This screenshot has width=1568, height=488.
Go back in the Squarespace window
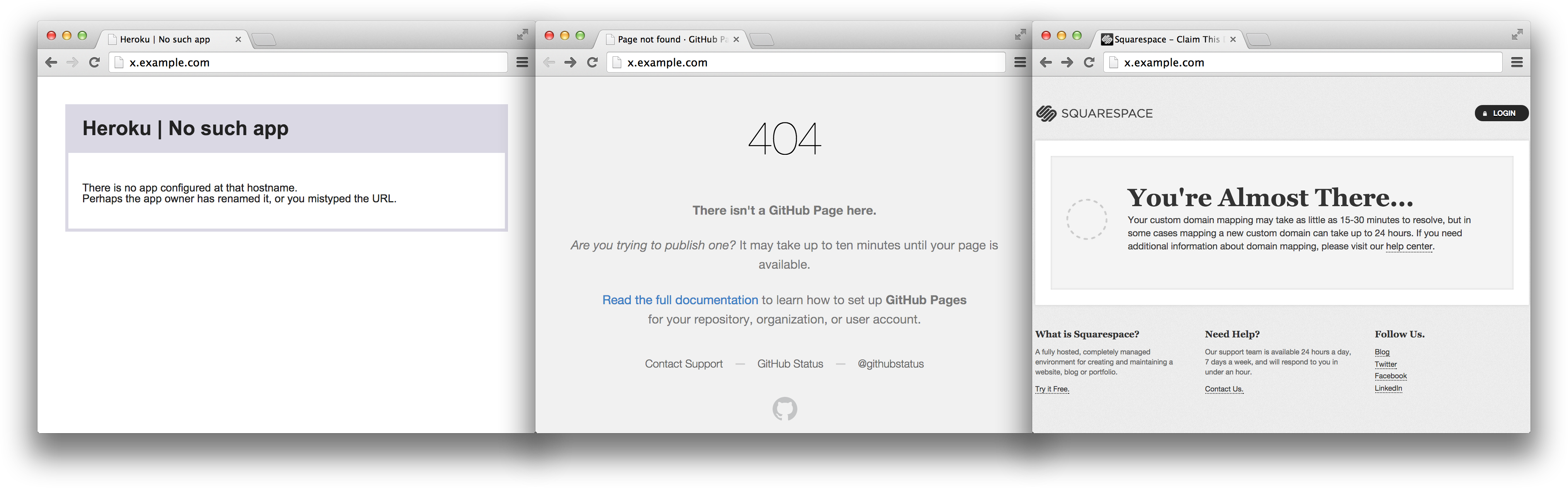(x=1046, y=62)
